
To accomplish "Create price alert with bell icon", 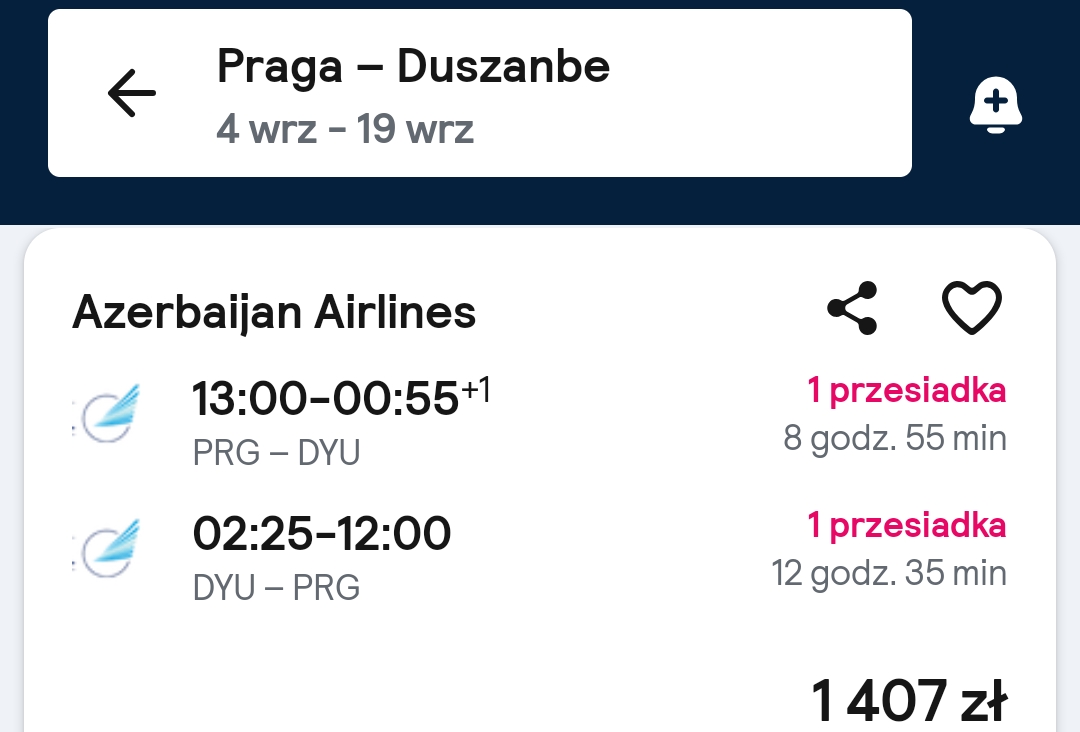I will pos(995,105).
